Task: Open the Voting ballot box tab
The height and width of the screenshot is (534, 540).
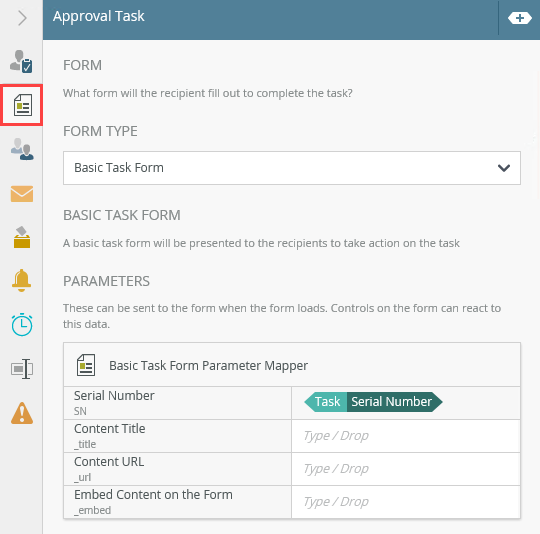Action: 22,237
